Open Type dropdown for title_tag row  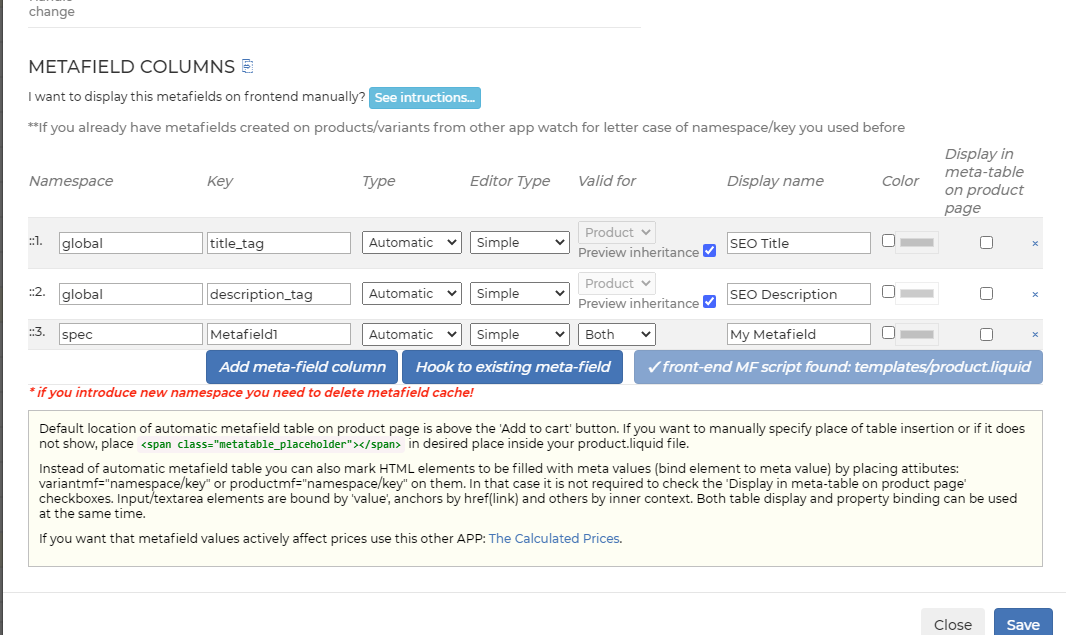411,243
